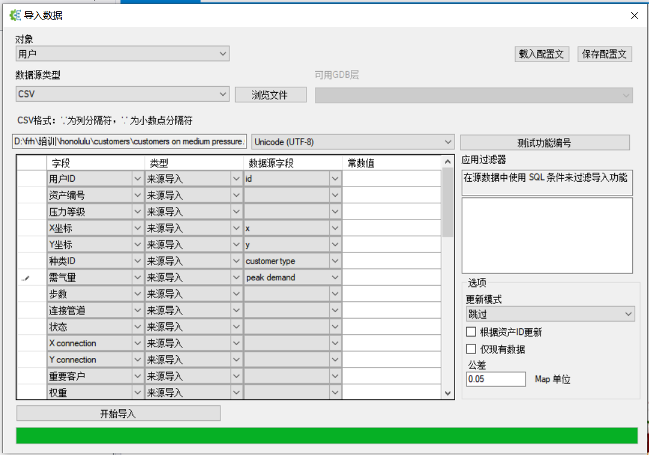
Task: Start the import with 开始导入 button
Action: click(x=118, y=413)
